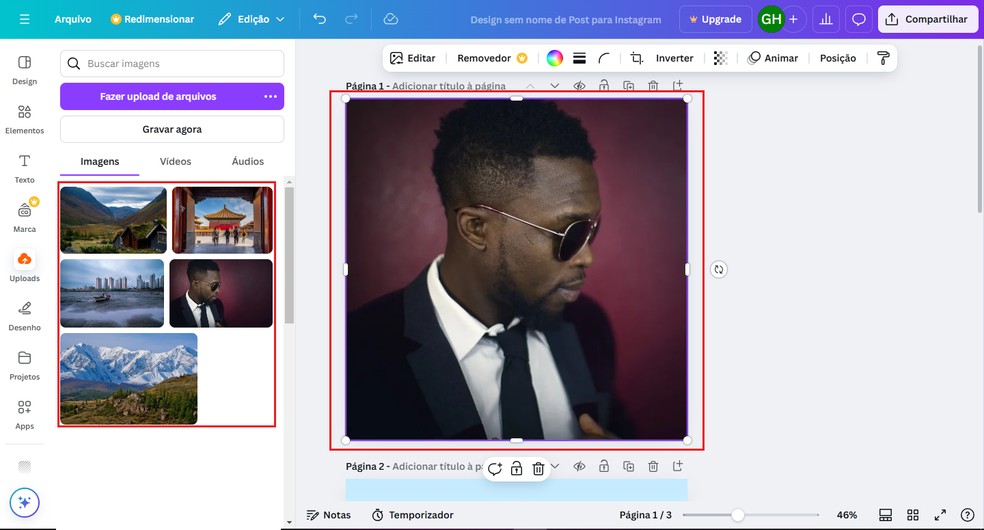Open the border style lines icon
This screenshot has width=984, height=530.
[579, 58]
